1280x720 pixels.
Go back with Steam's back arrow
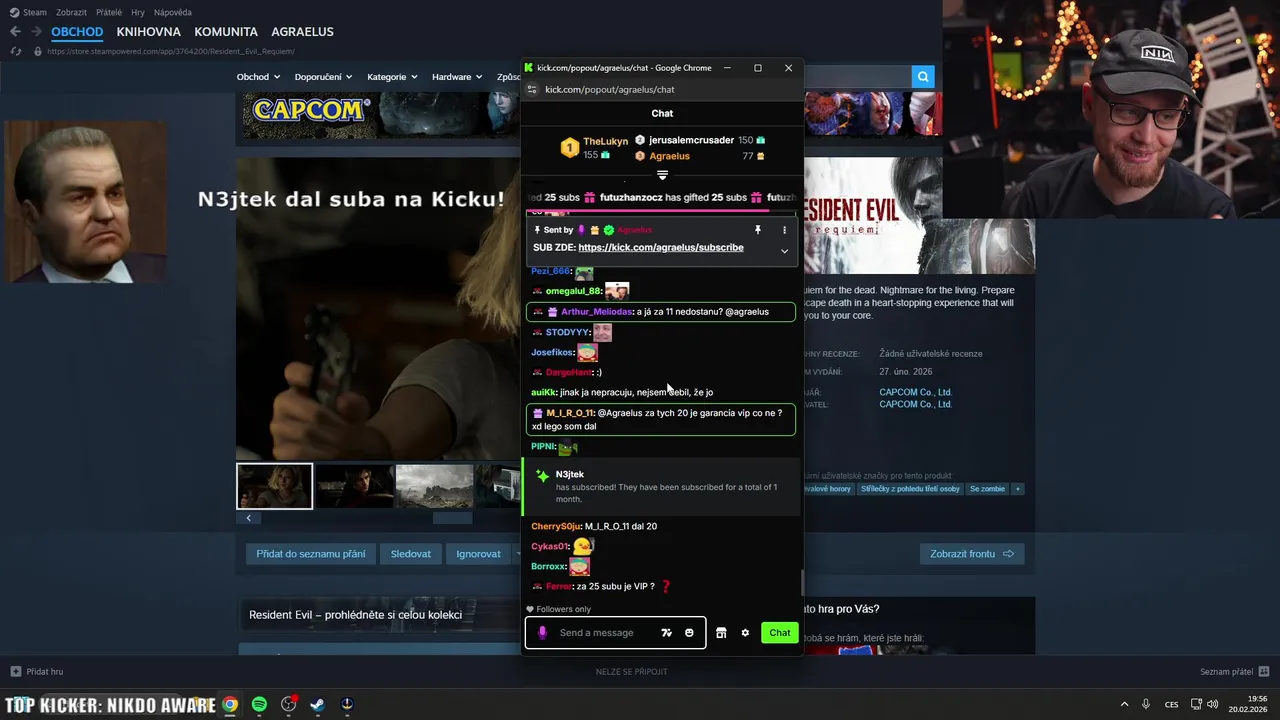click(x=15, y=31)
